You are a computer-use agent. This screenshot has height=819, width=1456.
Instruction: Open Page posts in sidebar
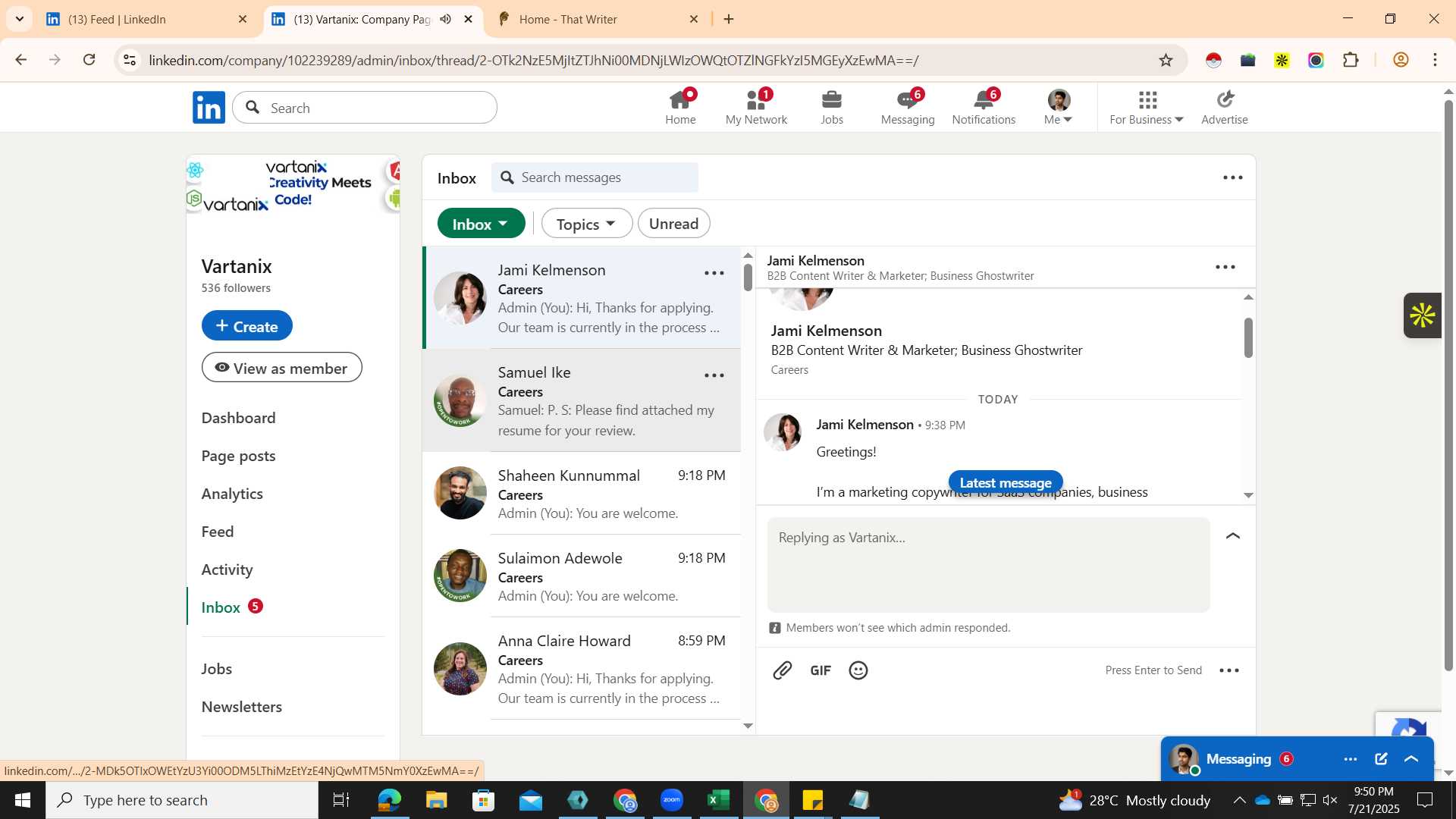(x=238, y=456)
